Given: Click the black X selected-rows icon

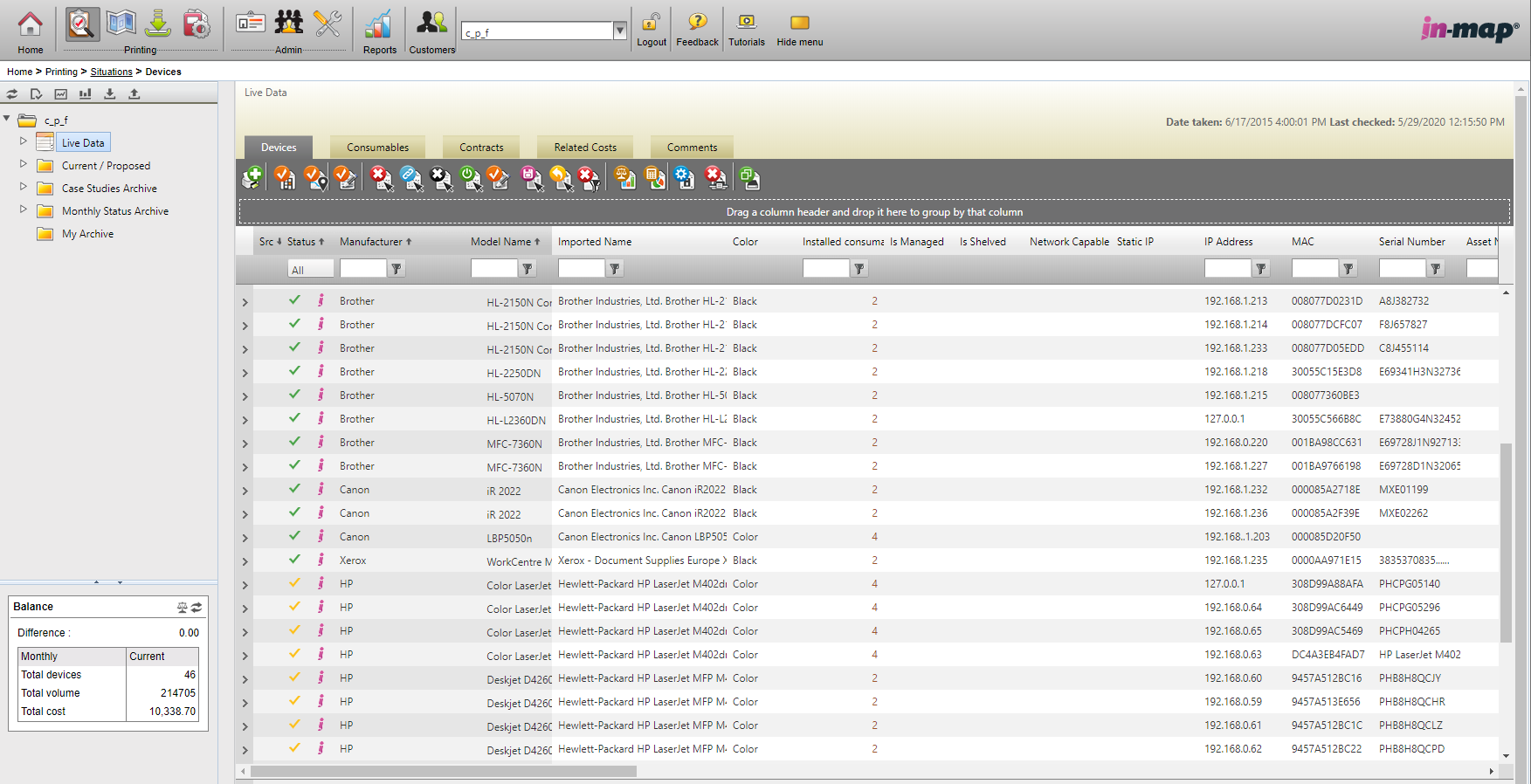Looking at the screenshot, I should 442,178.
